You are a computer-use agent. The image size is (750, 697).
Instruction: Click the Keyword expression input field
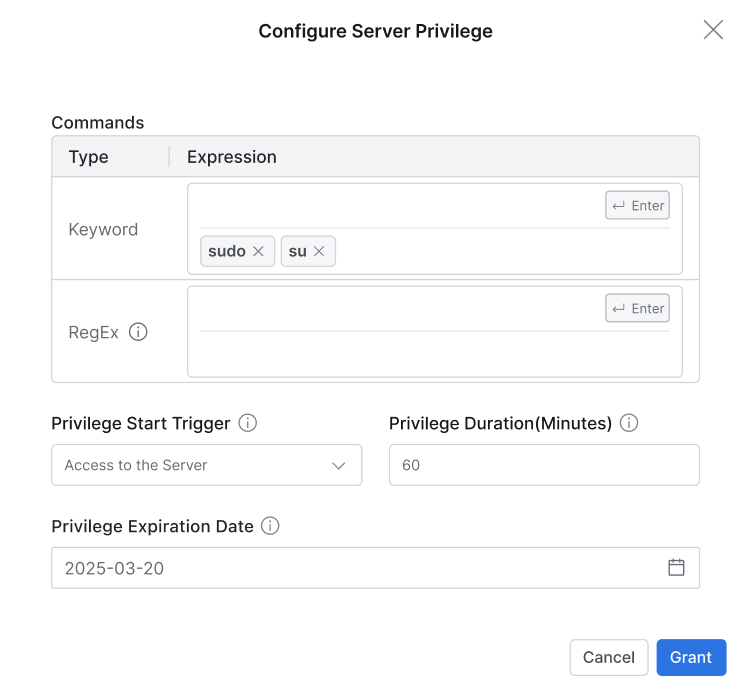click(x=400, y=206)
